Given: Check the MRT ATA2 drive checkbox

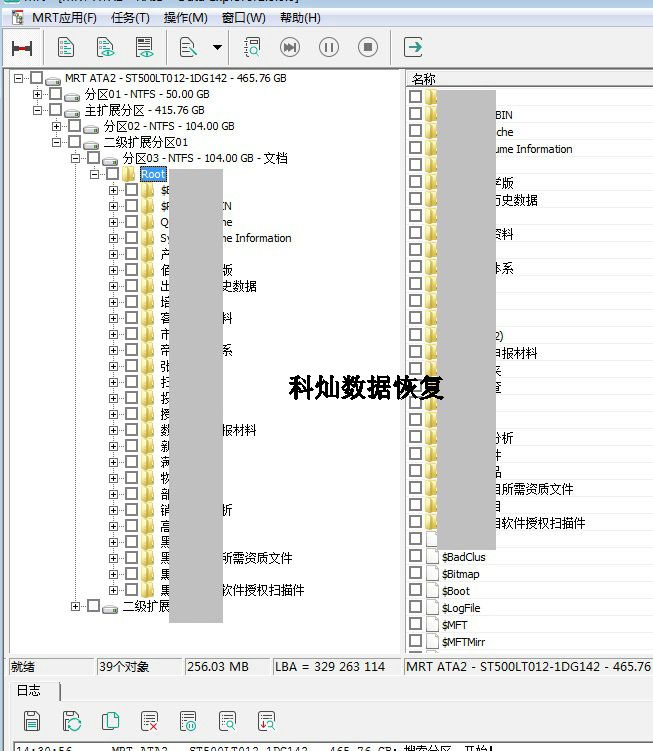Looking at the screenshot, I should pyautogui.click(x=36, y=78).
